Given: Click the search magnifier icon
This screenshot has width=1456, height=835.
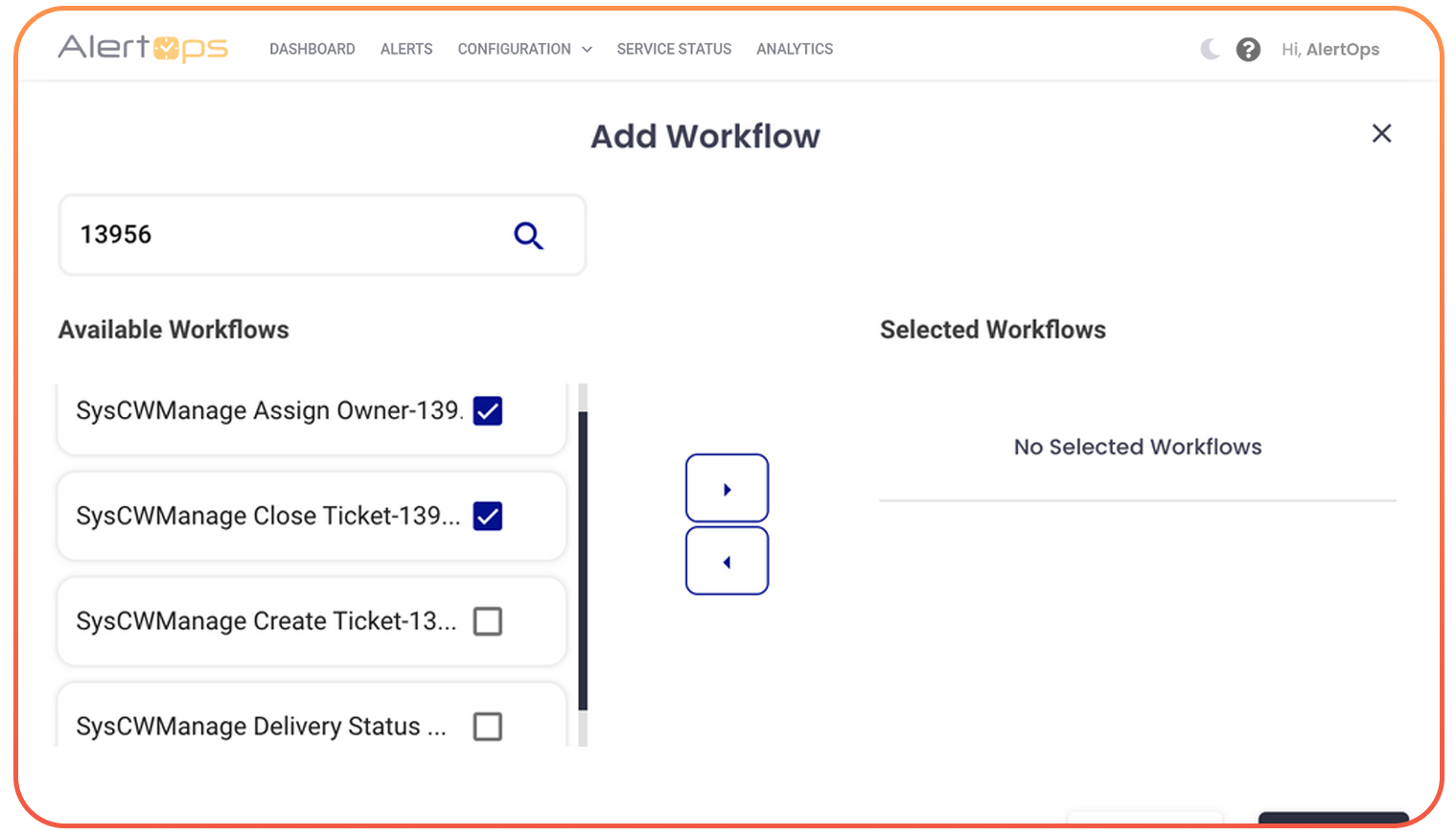Looking at the screenshot, I should [528, 235].
